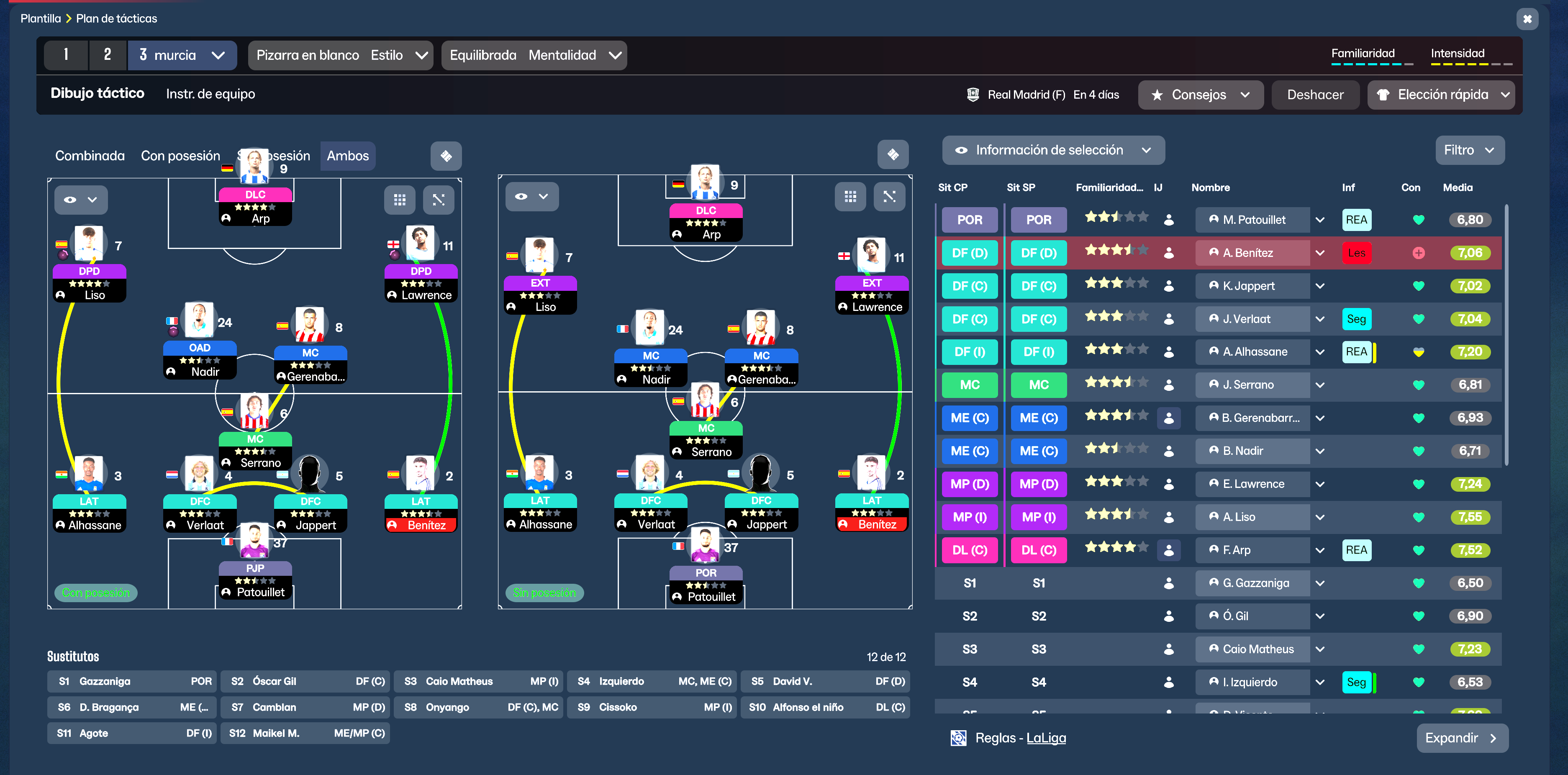Switch to the Ambos view tab
Screen dimensions: 1568x775
(x=348, y=156)
